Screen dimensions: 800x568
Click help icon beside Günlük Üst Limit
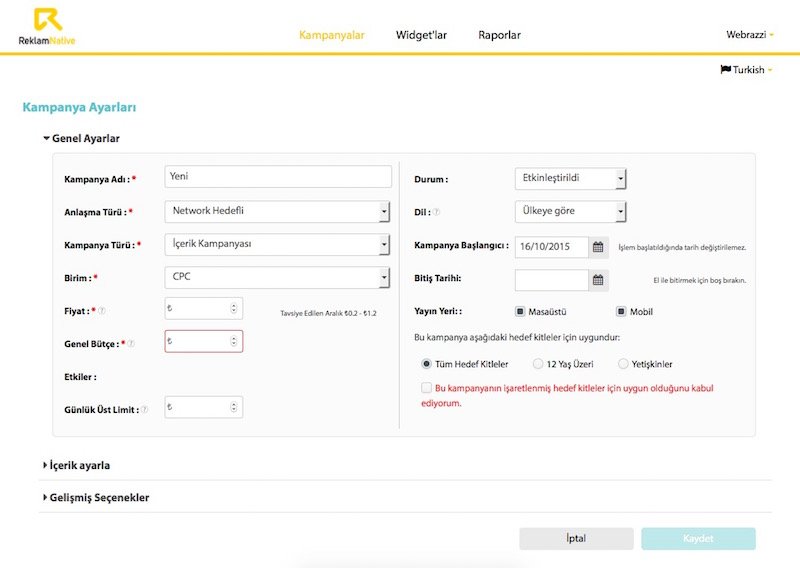(144, 409)
